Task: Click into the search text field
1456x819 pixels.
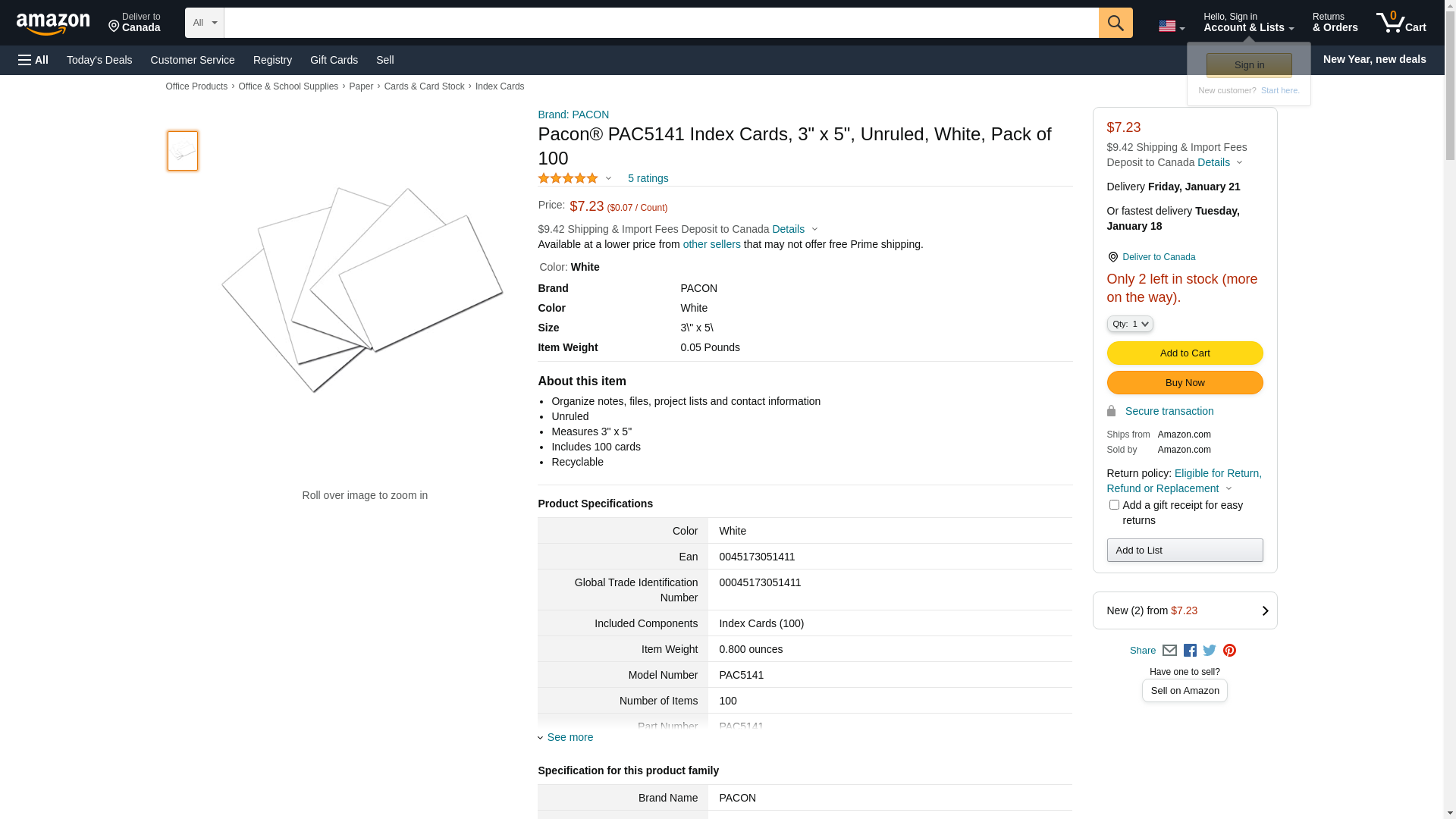Action: coord(661,23)
